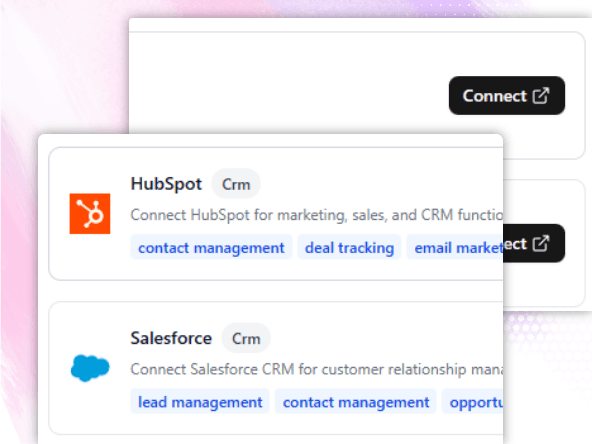Click the external link icon on the top Connect button
The width and height of the screenshot is (592, 444).
[x=541, y=96]
